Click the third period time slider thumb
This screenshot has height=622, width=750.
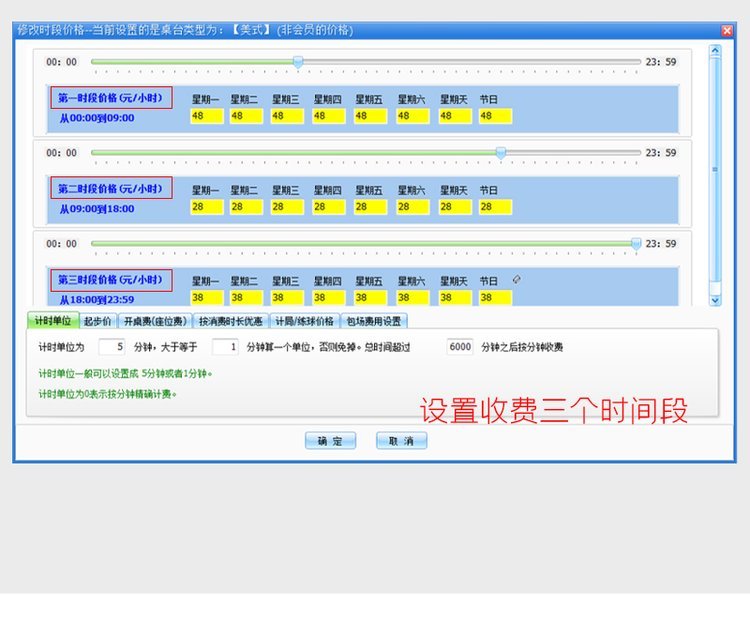(x=636, y=244)
